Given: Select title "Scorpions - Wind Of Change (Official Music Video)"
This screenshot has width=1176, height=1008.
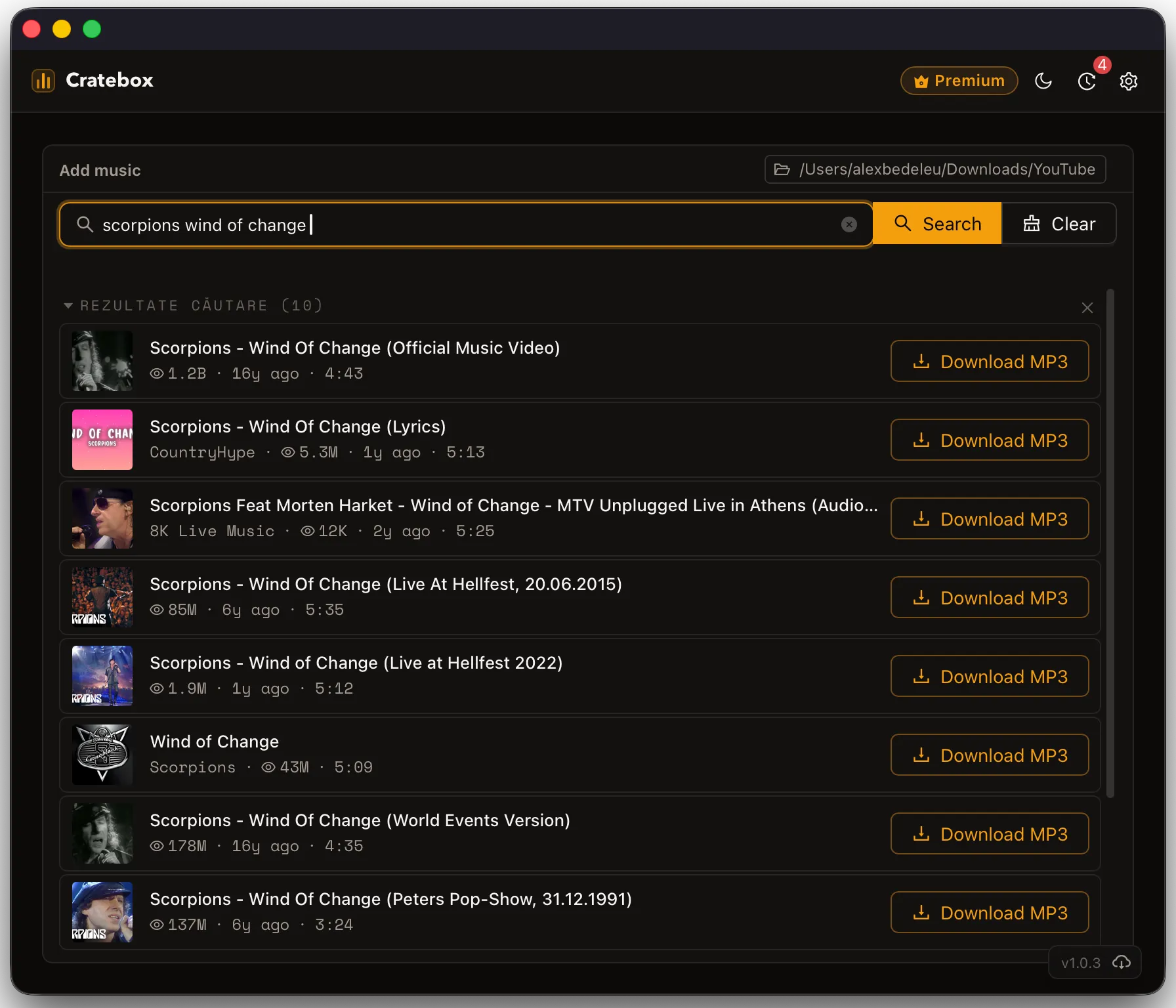Looking at the screenshot, I should tap(355, 348).
